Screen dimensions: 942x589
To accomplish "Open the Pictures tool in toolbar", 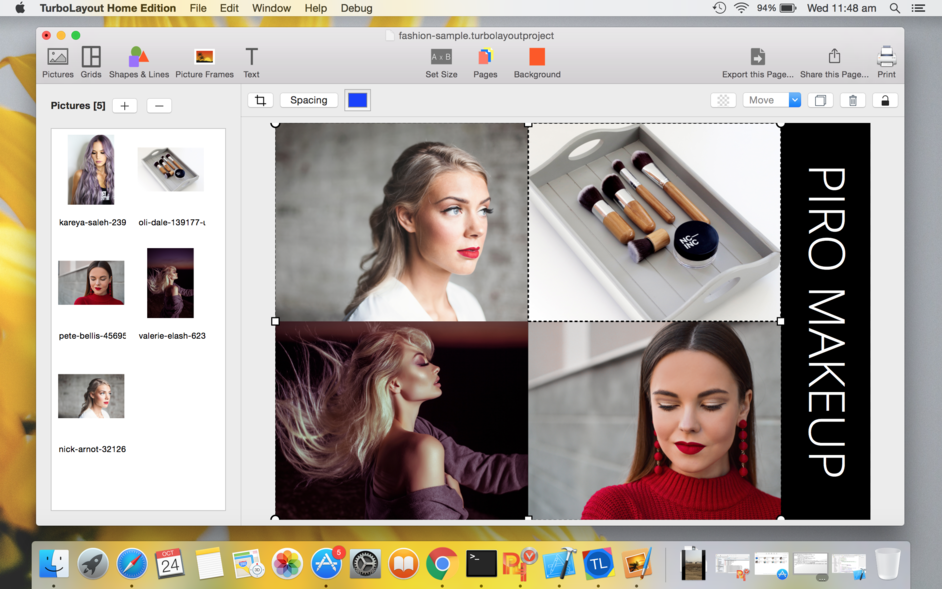I will coord(58,62).
